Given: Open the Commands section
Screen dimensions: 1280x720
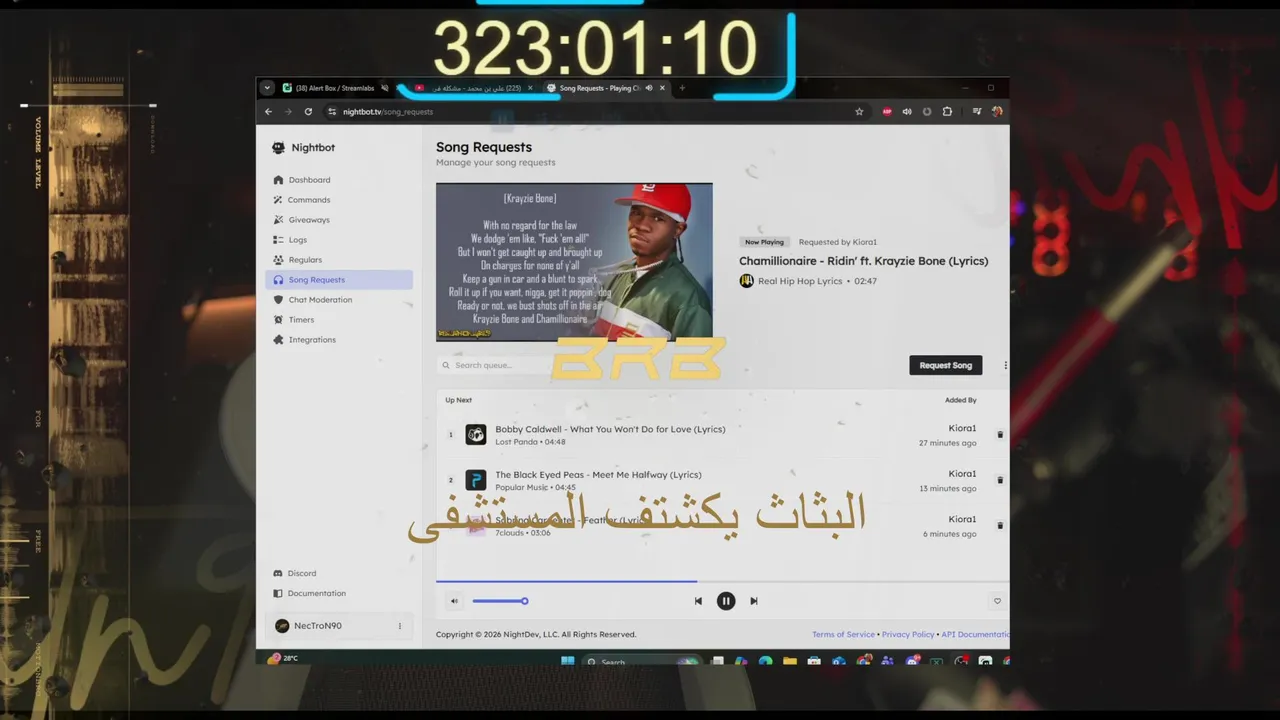Looking at the screenshot, I should (309, 200).
